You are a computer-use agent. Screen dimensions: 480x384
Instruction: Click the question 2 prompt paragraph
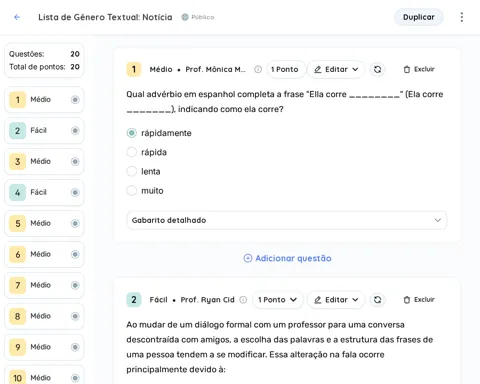click(x=279, y=347)
